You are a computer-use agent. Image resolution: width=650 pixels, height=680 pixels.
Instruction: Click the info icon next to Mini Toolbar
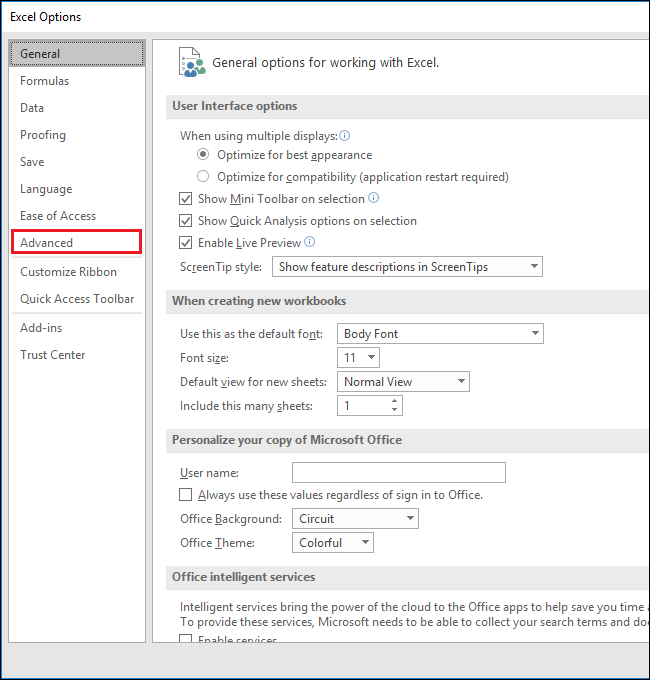coord(373,198)
